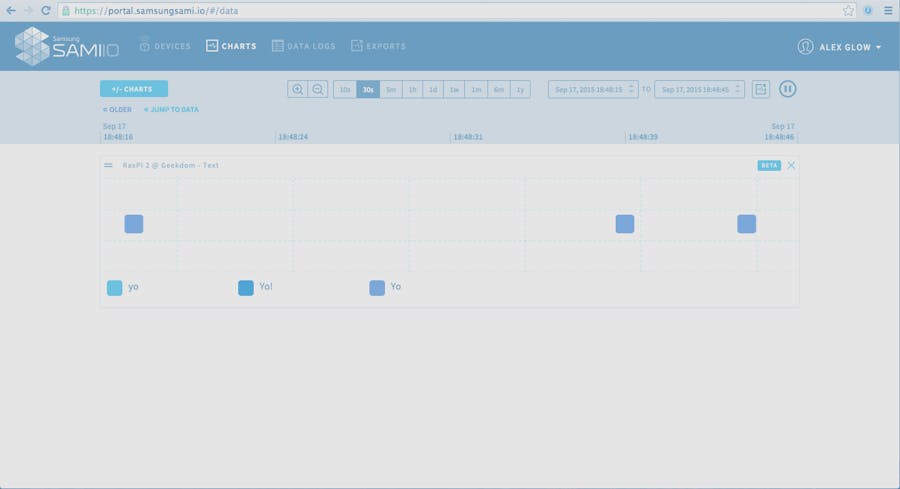Zoom out on the chart timeline
The image size is (900, 489).
317,89
